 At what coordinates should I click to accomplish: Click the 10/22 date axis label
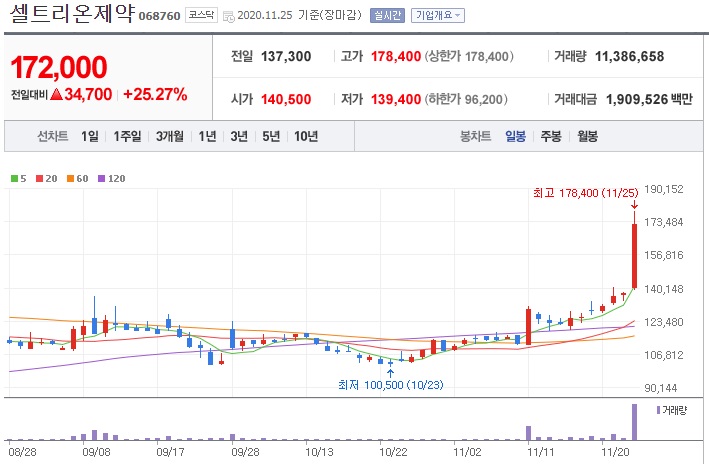393,452
